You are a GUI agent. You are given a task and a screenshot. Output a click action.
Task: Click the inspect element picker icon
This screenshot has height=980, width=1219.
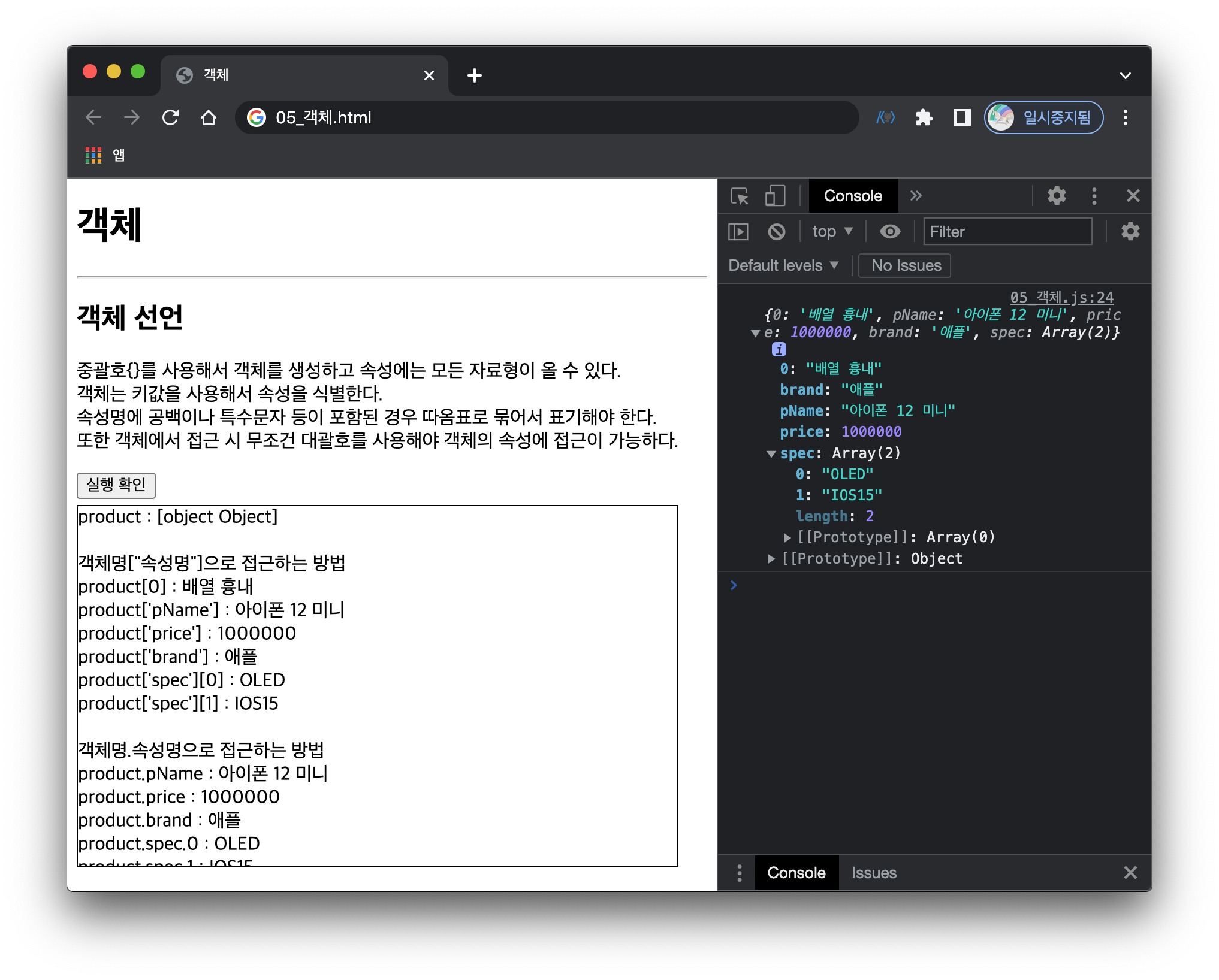click(x=740, y=196)
